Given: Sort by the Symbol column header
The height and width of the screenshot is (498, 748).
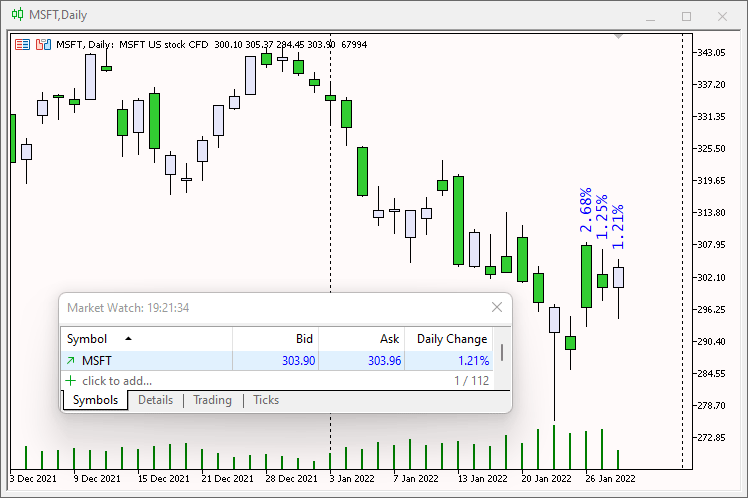Looking at the screenshot, I should (x=100, y=339).
